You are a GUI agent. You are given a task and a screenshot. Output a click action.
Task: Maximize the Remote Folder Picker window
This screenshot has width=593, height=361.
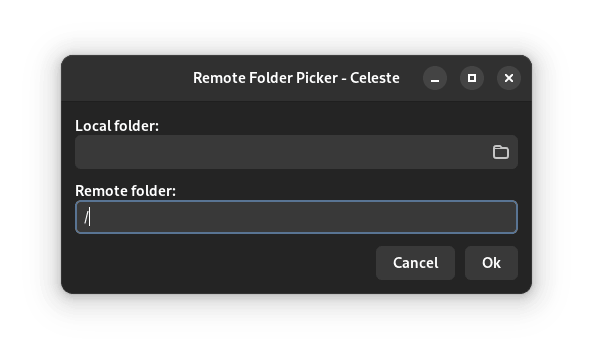472,78
